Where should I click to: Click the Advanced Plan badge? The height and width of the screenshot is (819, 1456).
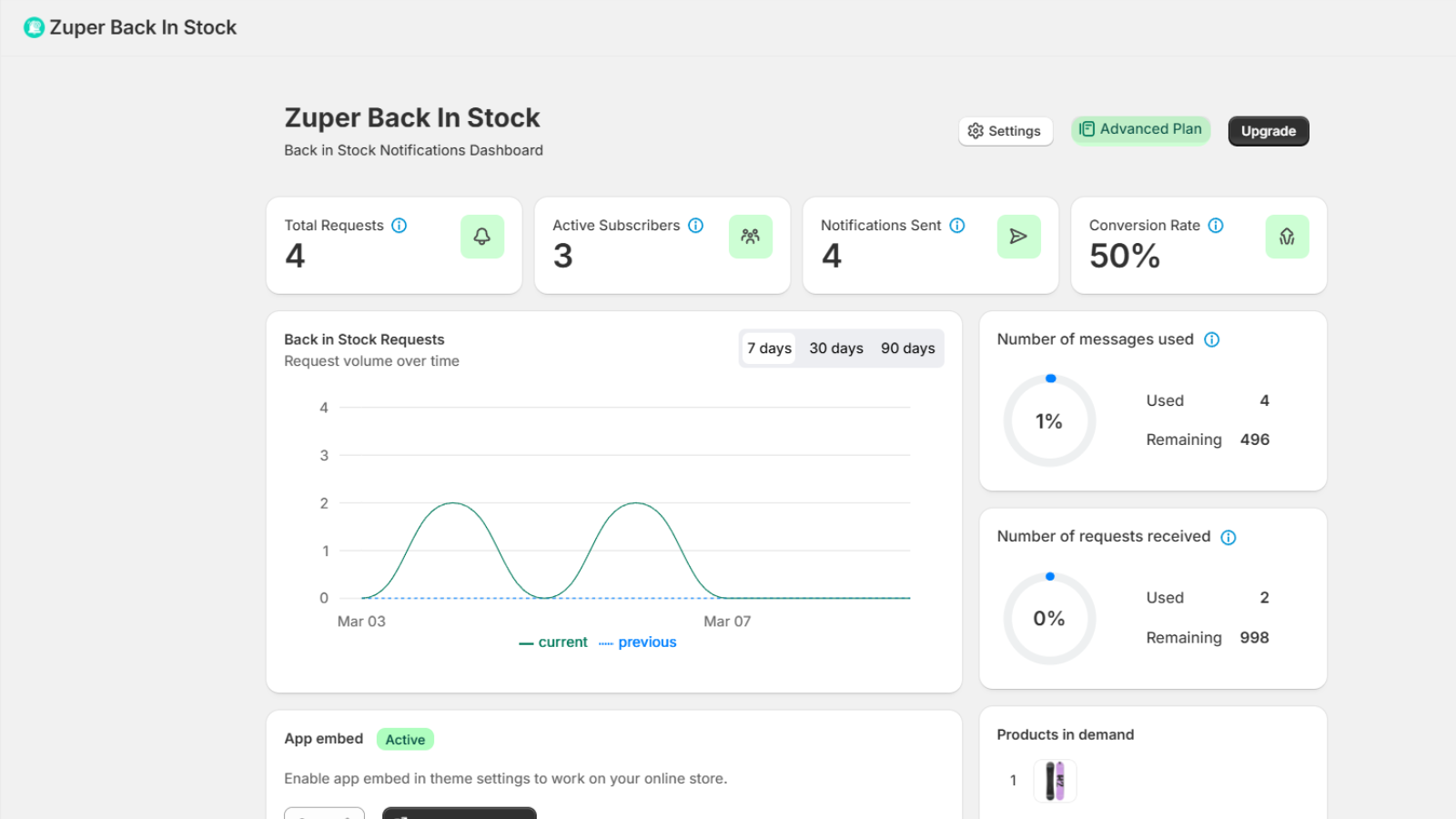click(1140, 129)
